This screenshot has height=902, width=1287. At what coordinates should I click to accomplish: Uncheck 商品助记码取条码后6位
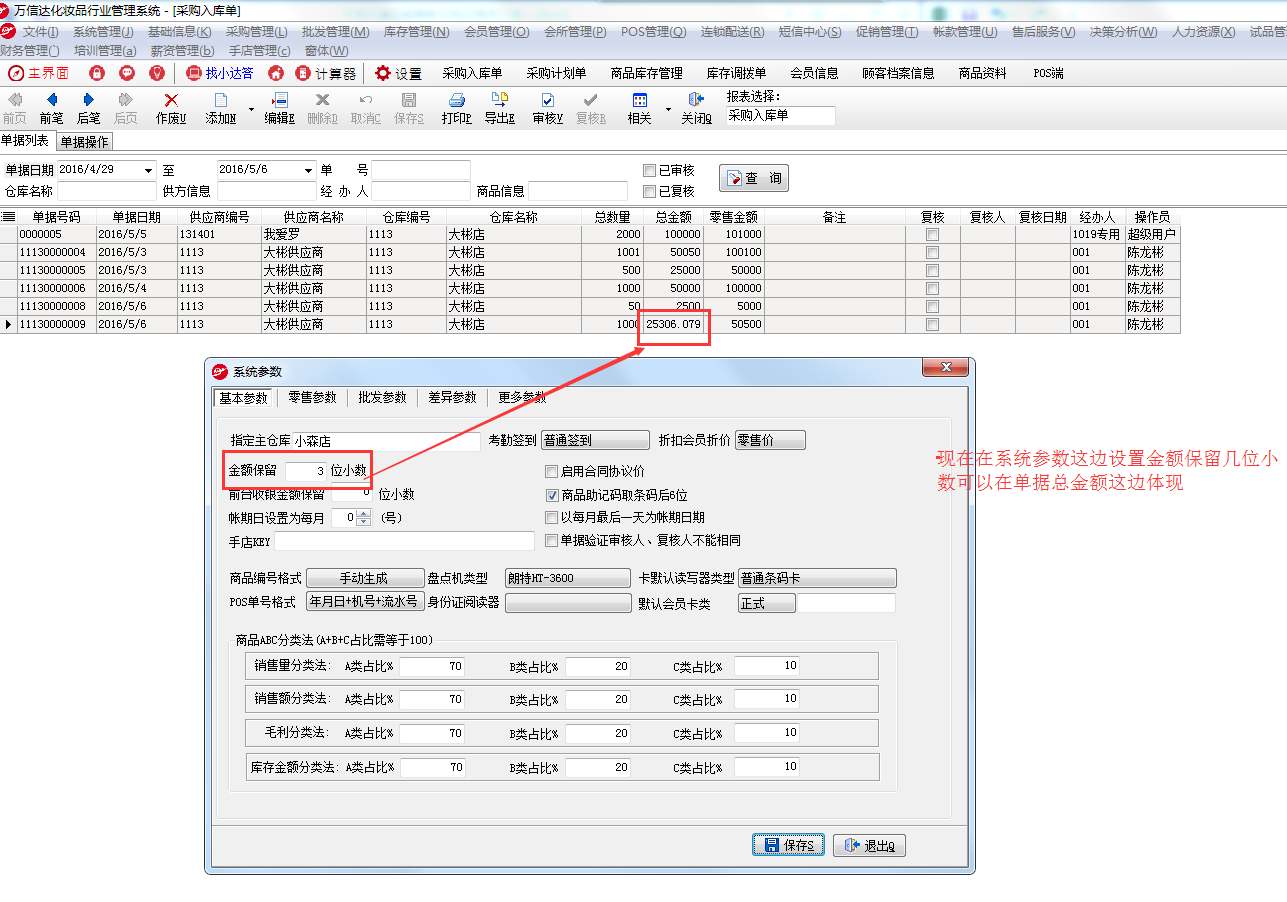pos(551,495)
